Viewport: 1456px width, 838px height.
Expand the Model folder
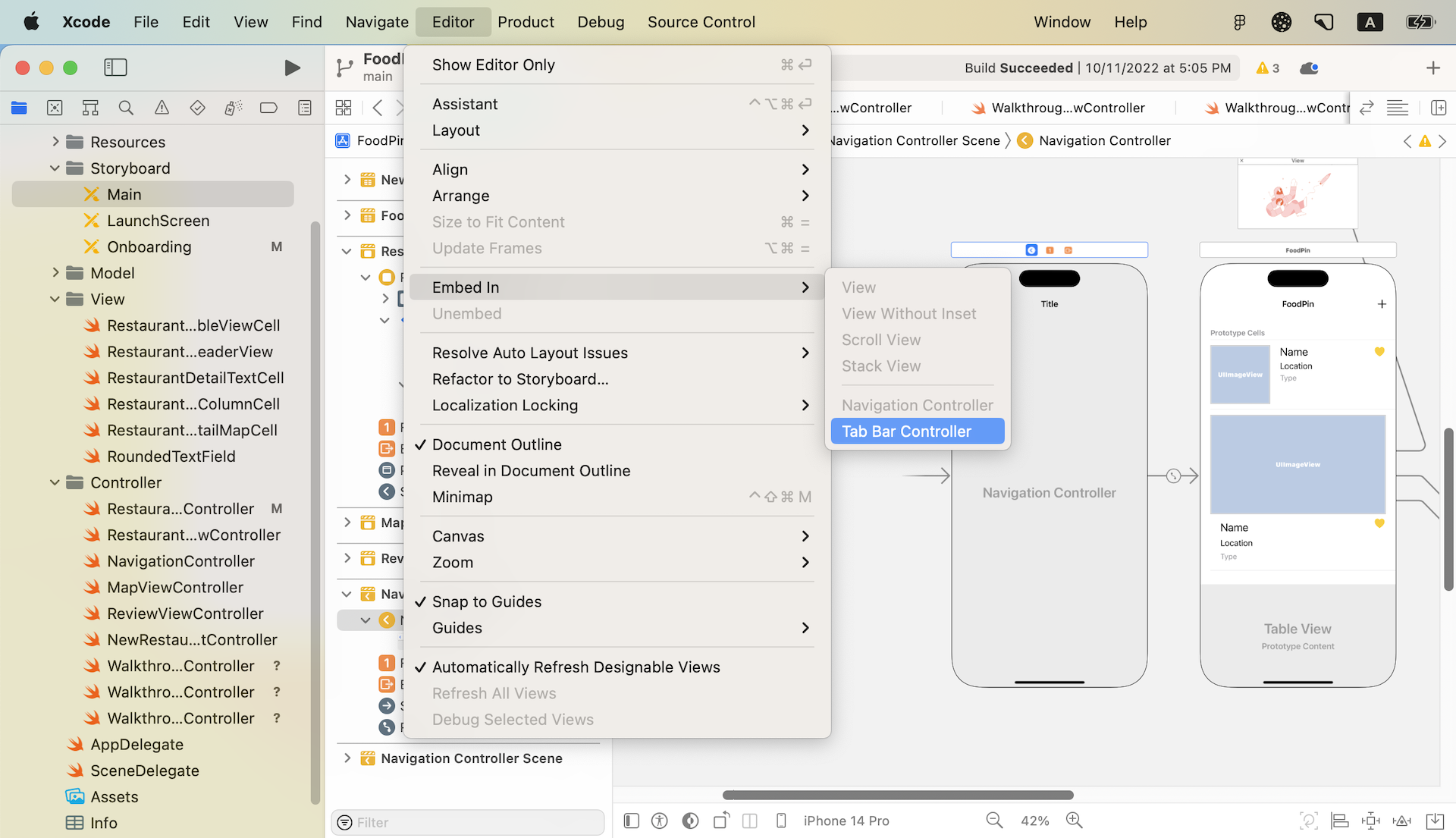pyautogui.click(x=54, y=272)
